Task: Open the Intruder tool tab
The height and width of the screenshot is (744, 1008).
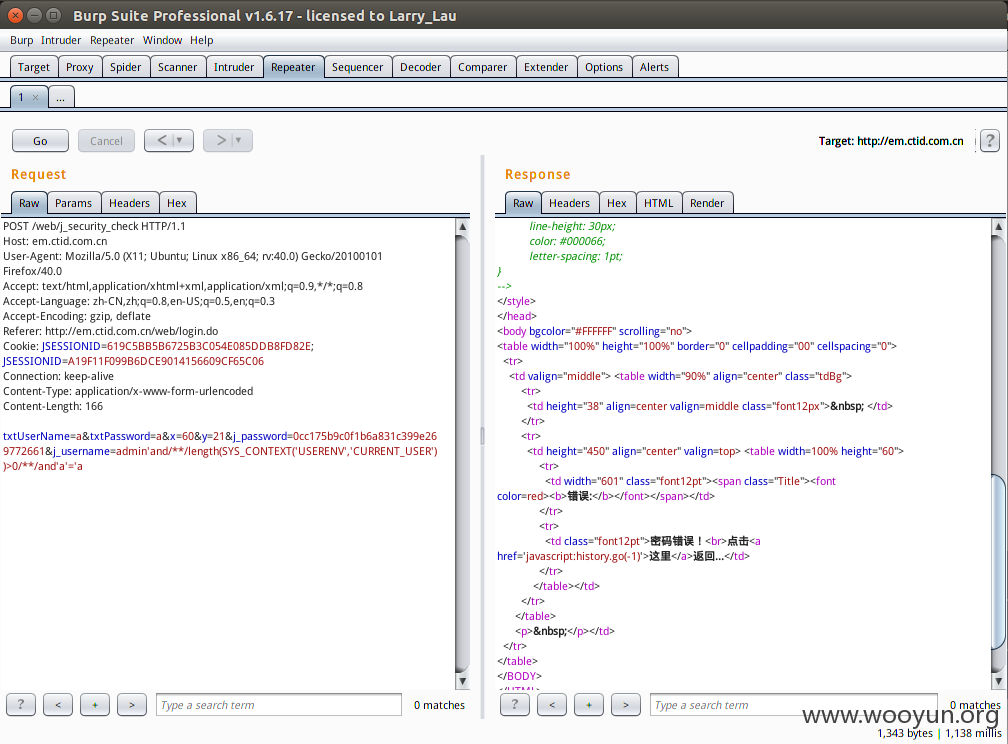Action: coord(234,67)
